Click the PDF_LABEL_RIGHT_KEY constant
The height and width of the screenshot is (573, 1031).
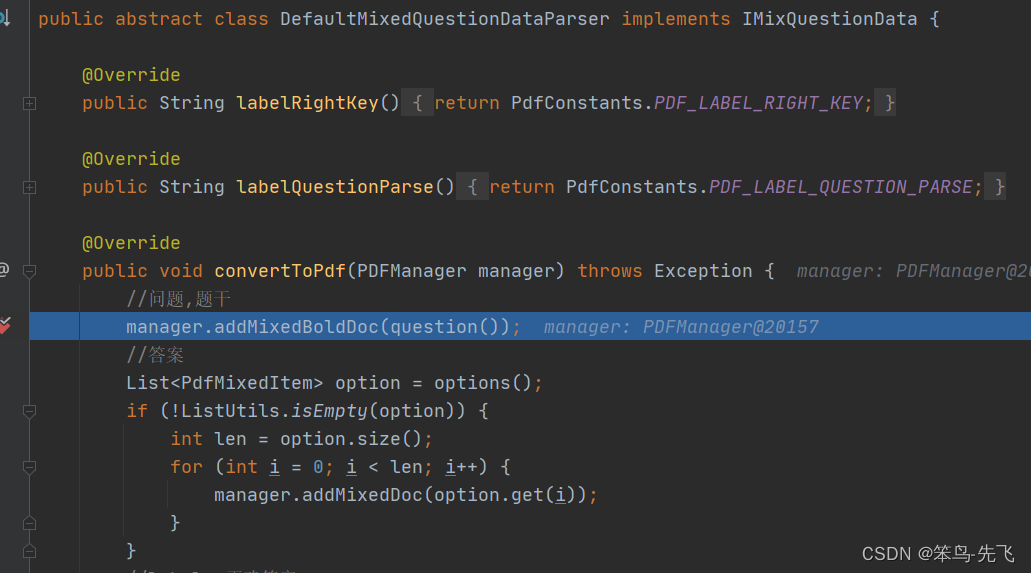tap(758, 103)
